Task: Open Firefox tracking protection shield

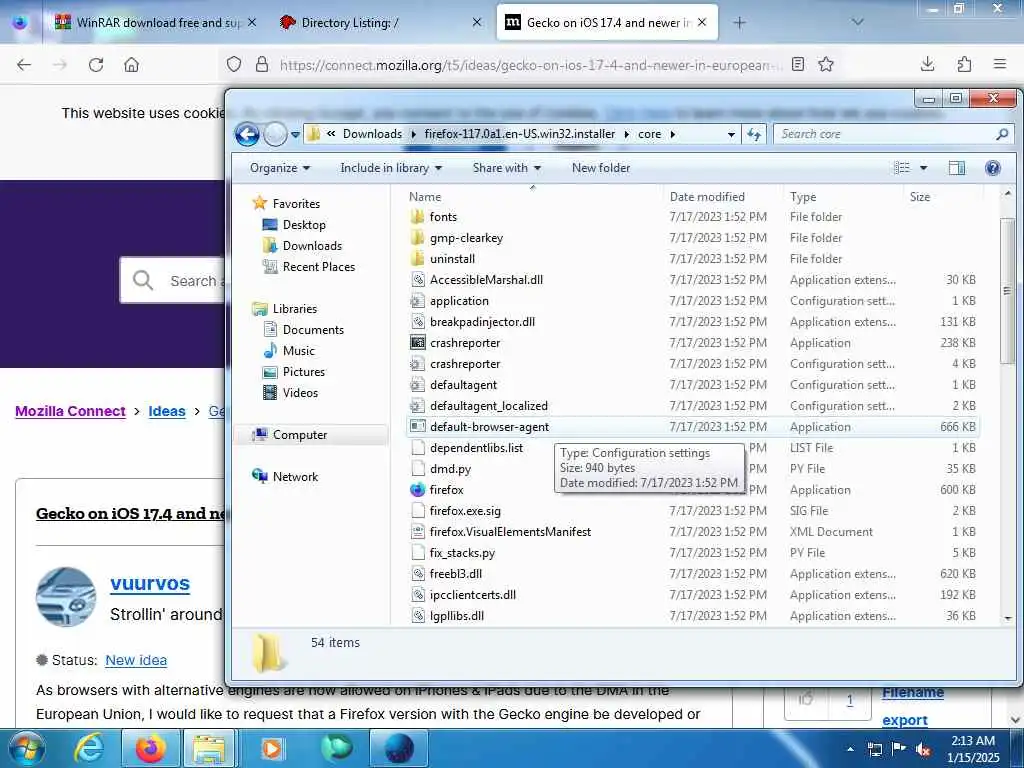Action: point(234,64)
